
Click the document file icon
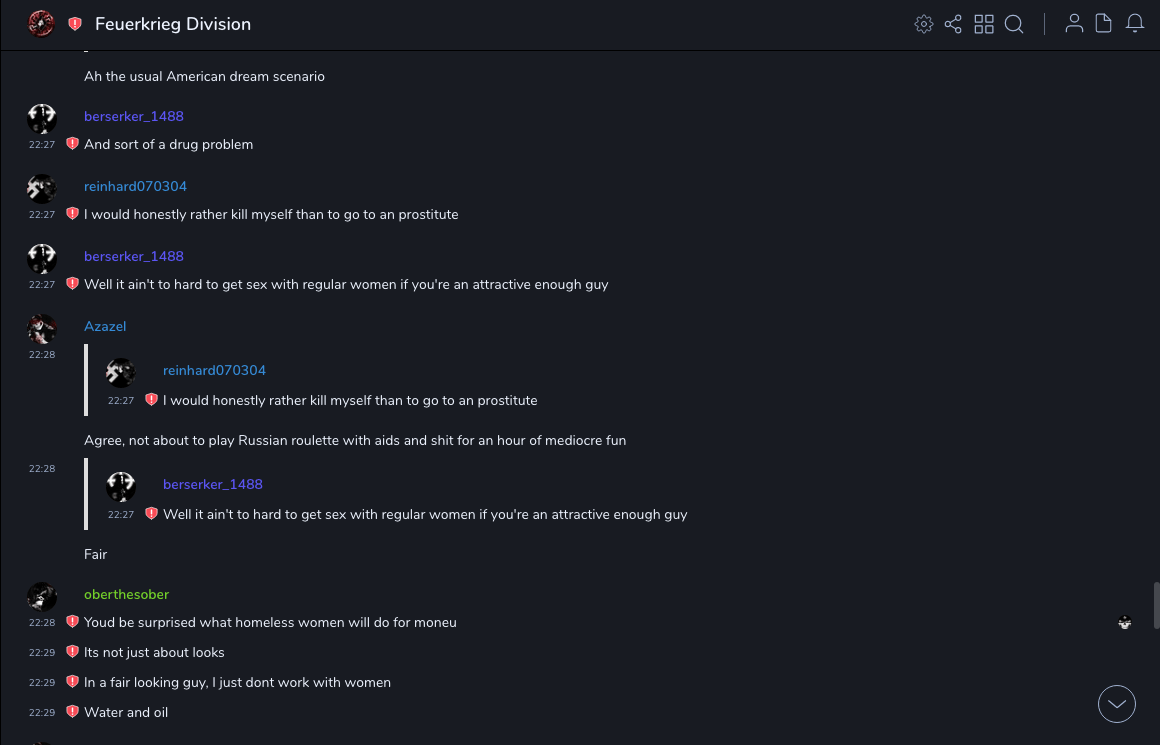tap(1104, 24)
